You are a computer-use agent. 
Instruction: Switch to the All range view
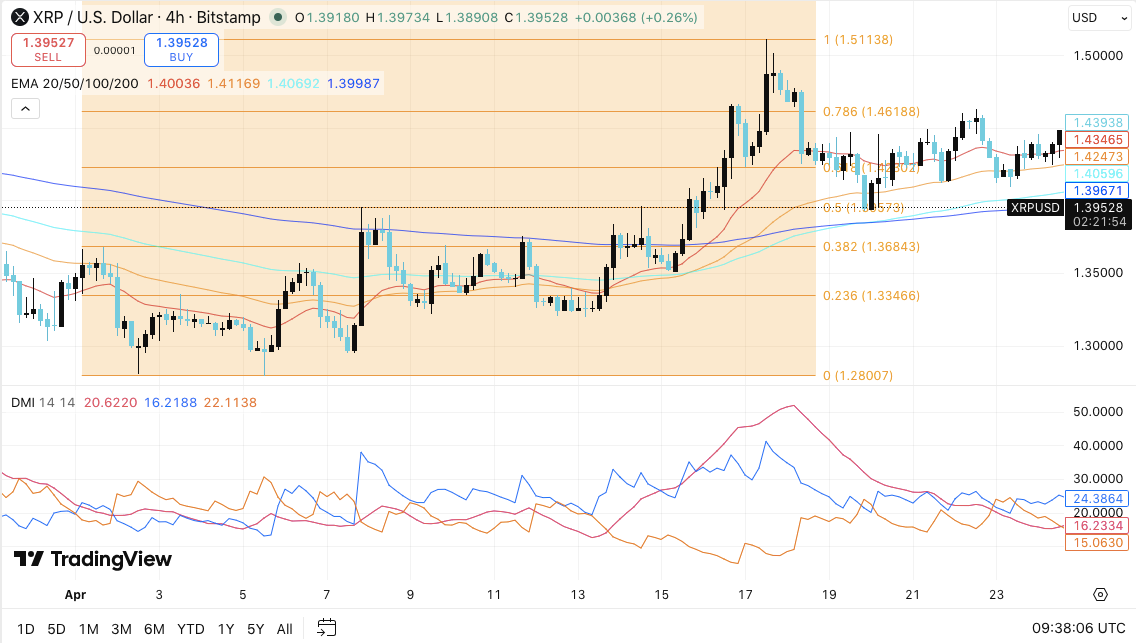[x=284, y=629]
